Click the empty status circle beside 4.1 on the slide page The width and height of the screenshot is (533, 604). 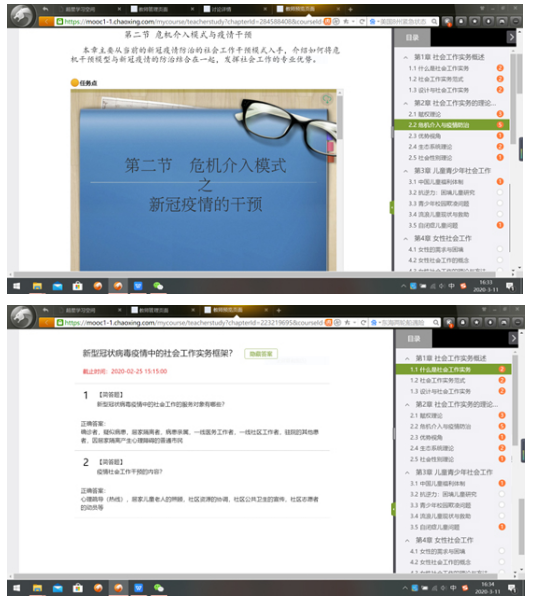500,249
